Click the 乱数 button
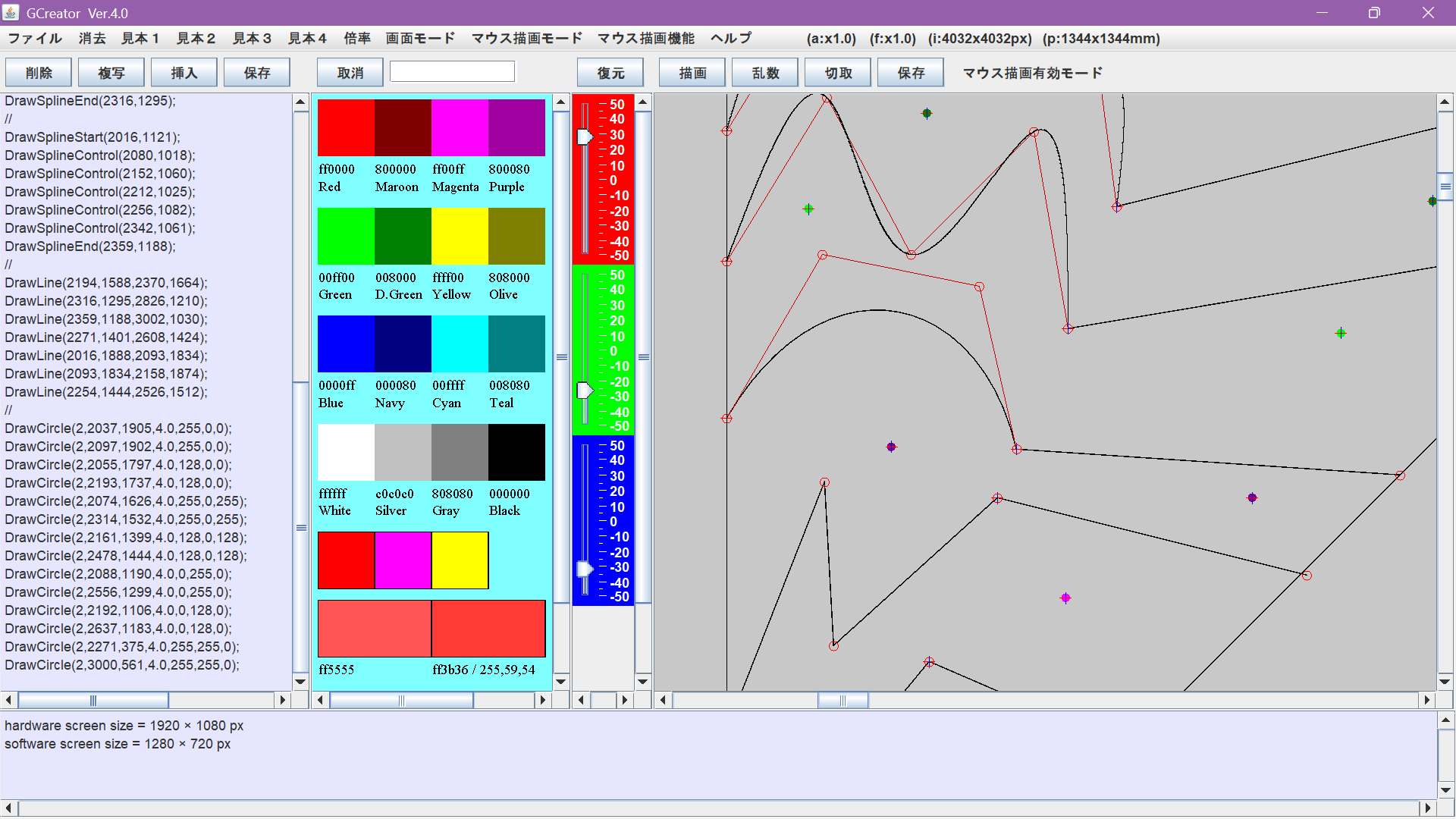 tap(765, 73)
